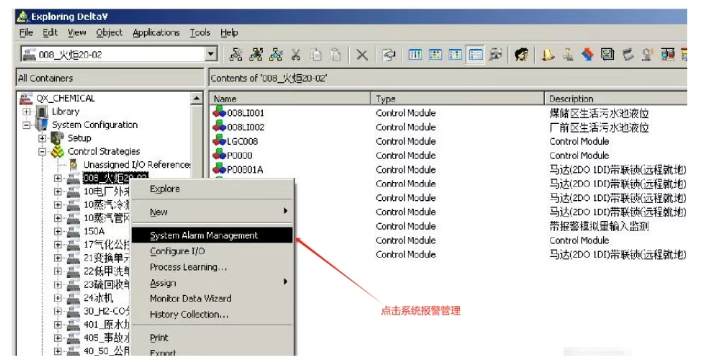
Task: Select the large icons view button
Action: (415, 55)
